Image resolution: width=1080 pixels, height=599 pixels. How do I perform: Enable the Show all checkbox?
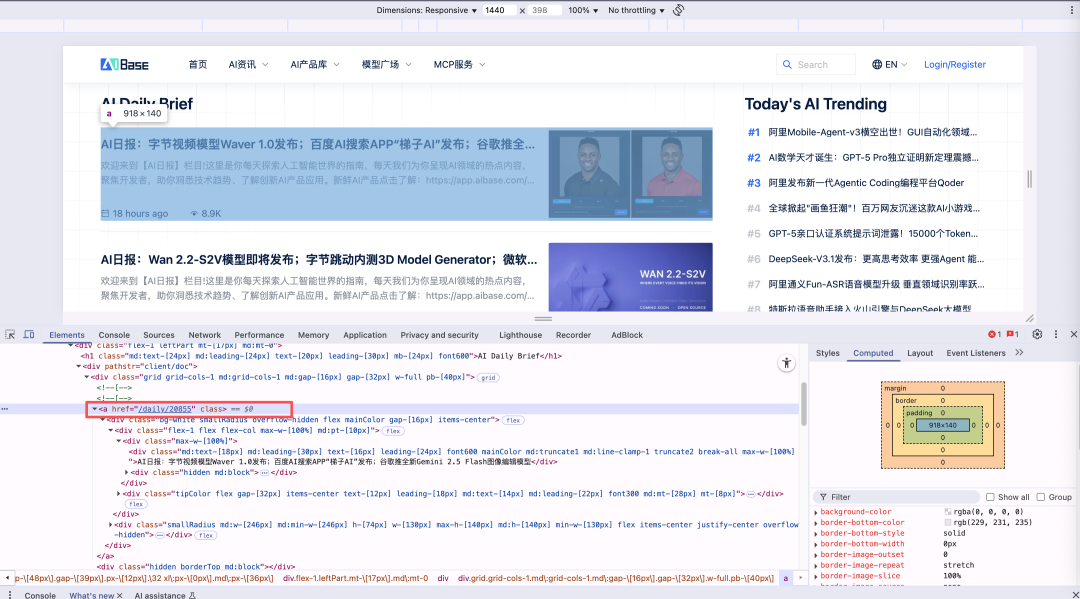[990, 496]
